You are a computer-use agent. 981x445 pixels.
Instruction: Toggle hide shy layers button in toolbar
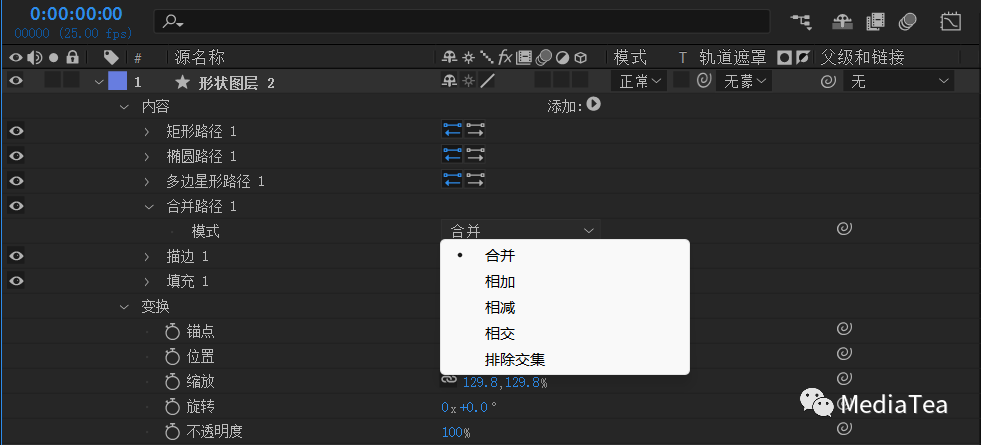pyautogui.click(x=841, y=22)
